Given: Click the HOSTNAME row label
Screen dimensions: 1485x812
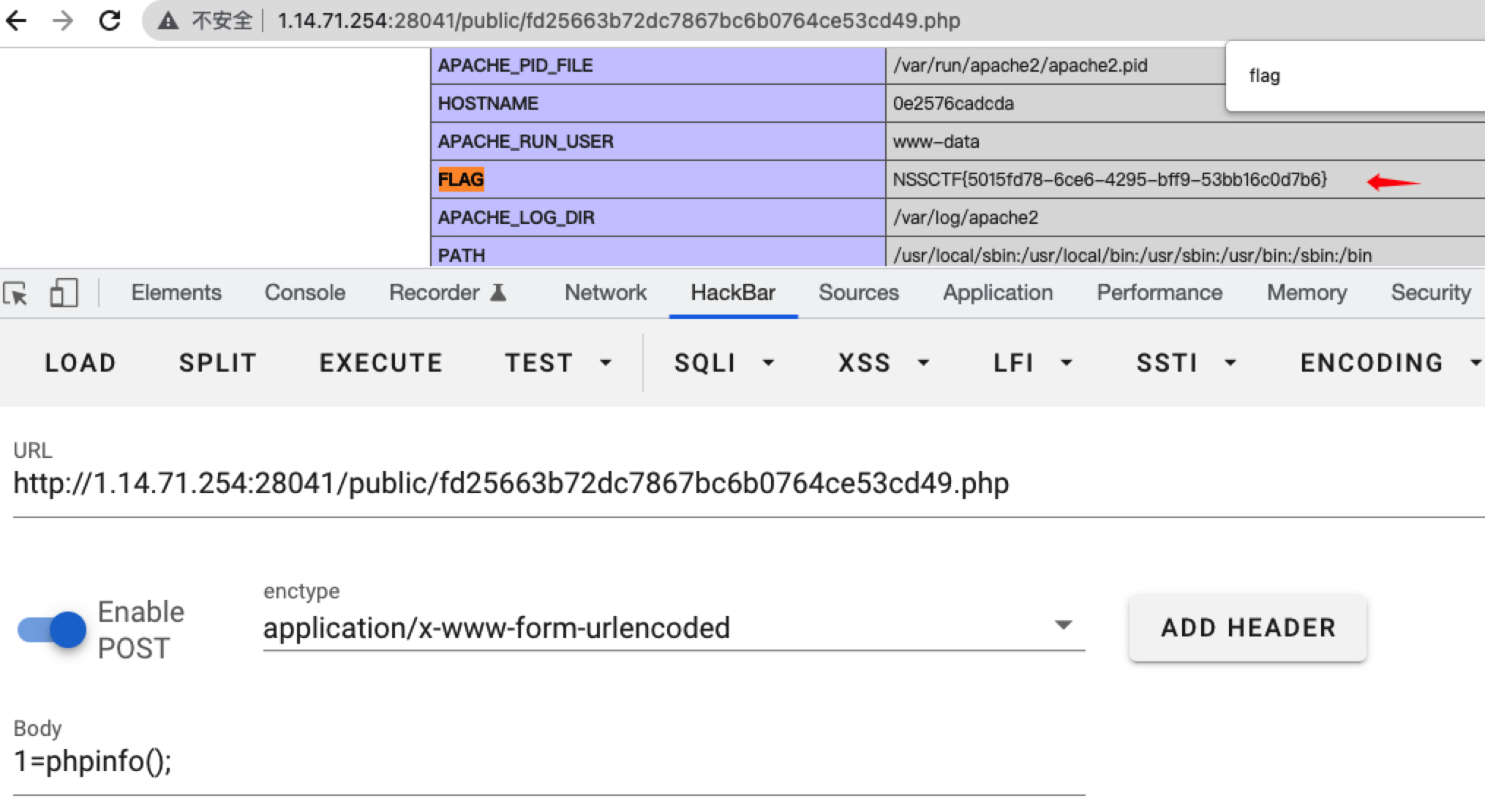Looking at the screenshot, I should tap(488, 104).
